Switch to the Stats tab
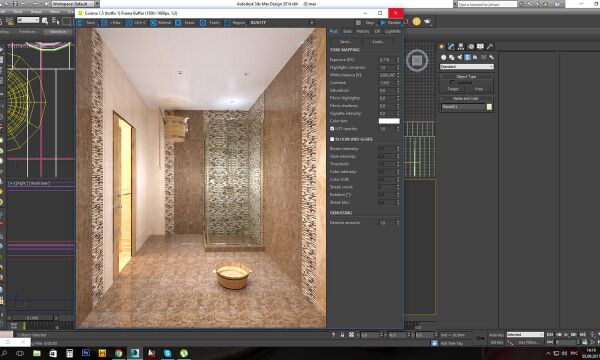The height and width of the screenshot is (360, 600). [347, 31]
